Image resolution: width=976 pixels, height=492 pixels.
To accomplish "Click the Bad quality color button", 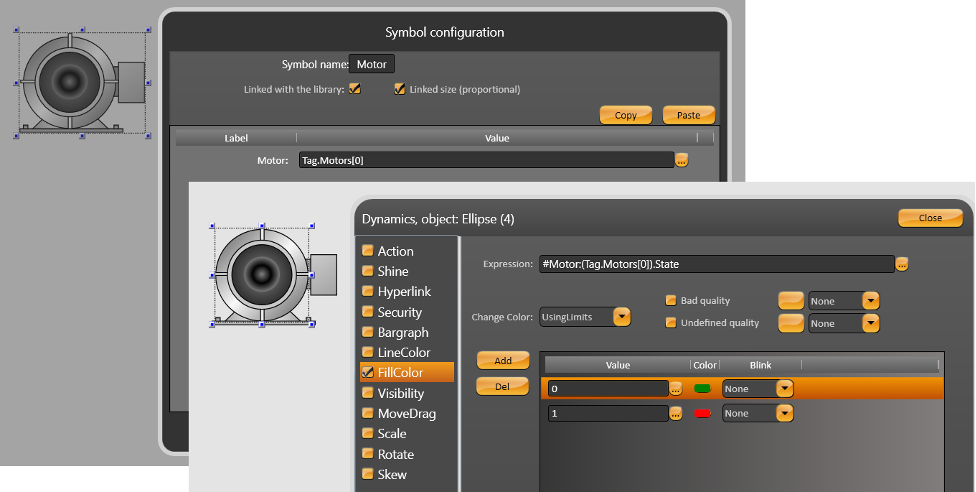I will pos(790,300).
